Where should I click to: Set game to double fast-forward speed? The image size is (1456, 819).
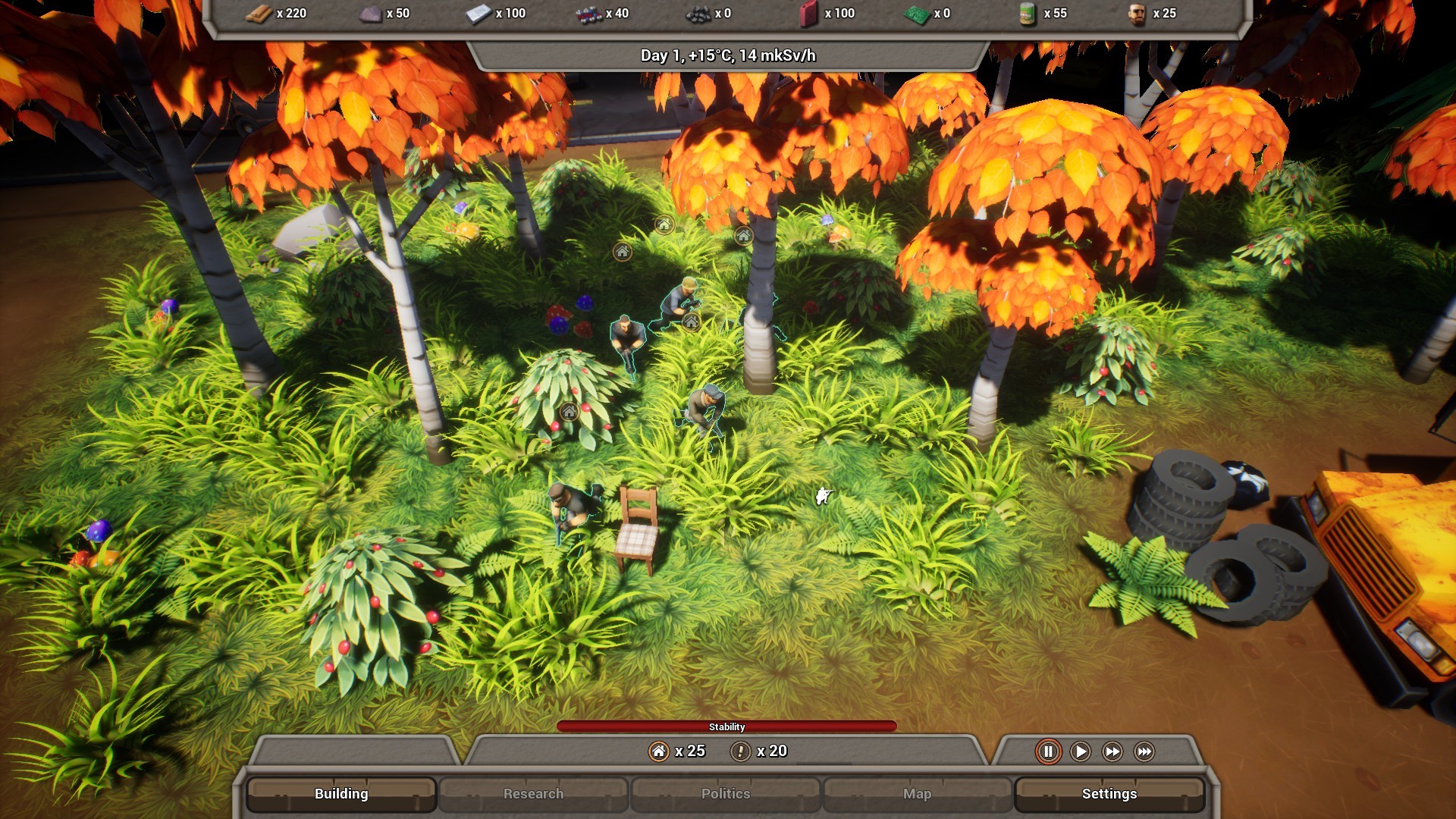pos(1112,752)
